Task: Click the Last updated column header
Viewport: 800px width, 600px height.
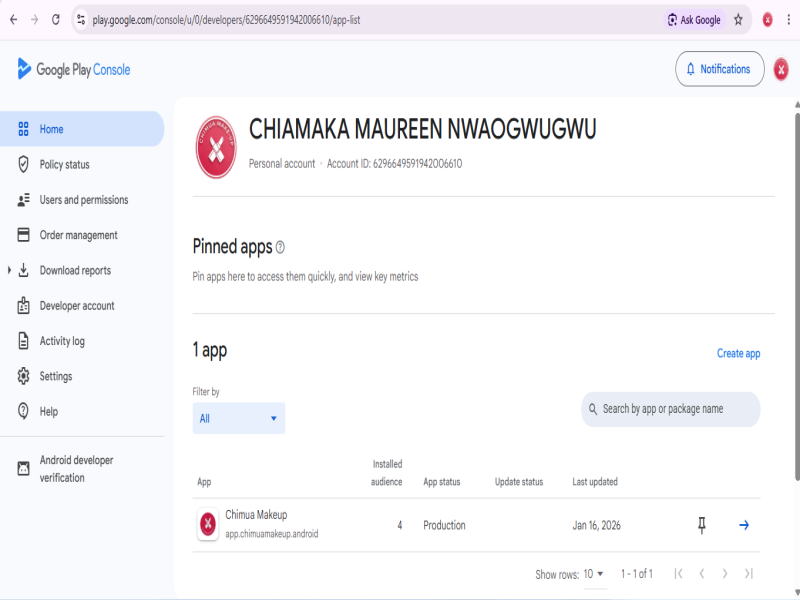Action: [595, 482]
